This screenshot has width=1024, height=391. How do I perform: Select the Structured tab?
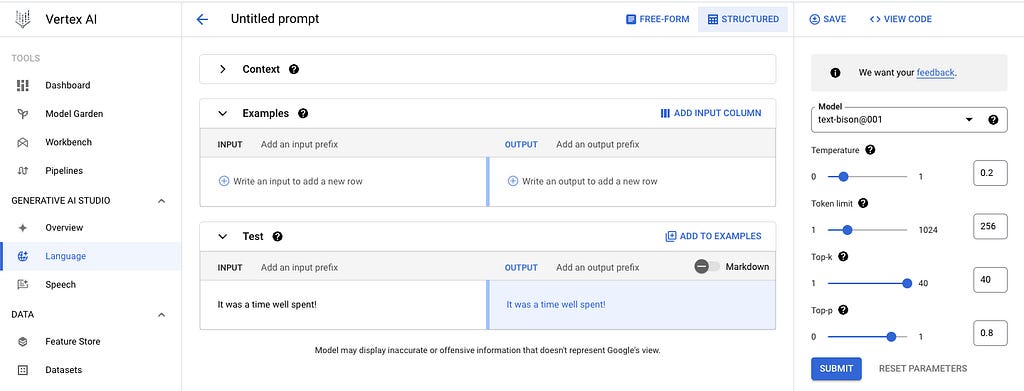pos(743,20)
